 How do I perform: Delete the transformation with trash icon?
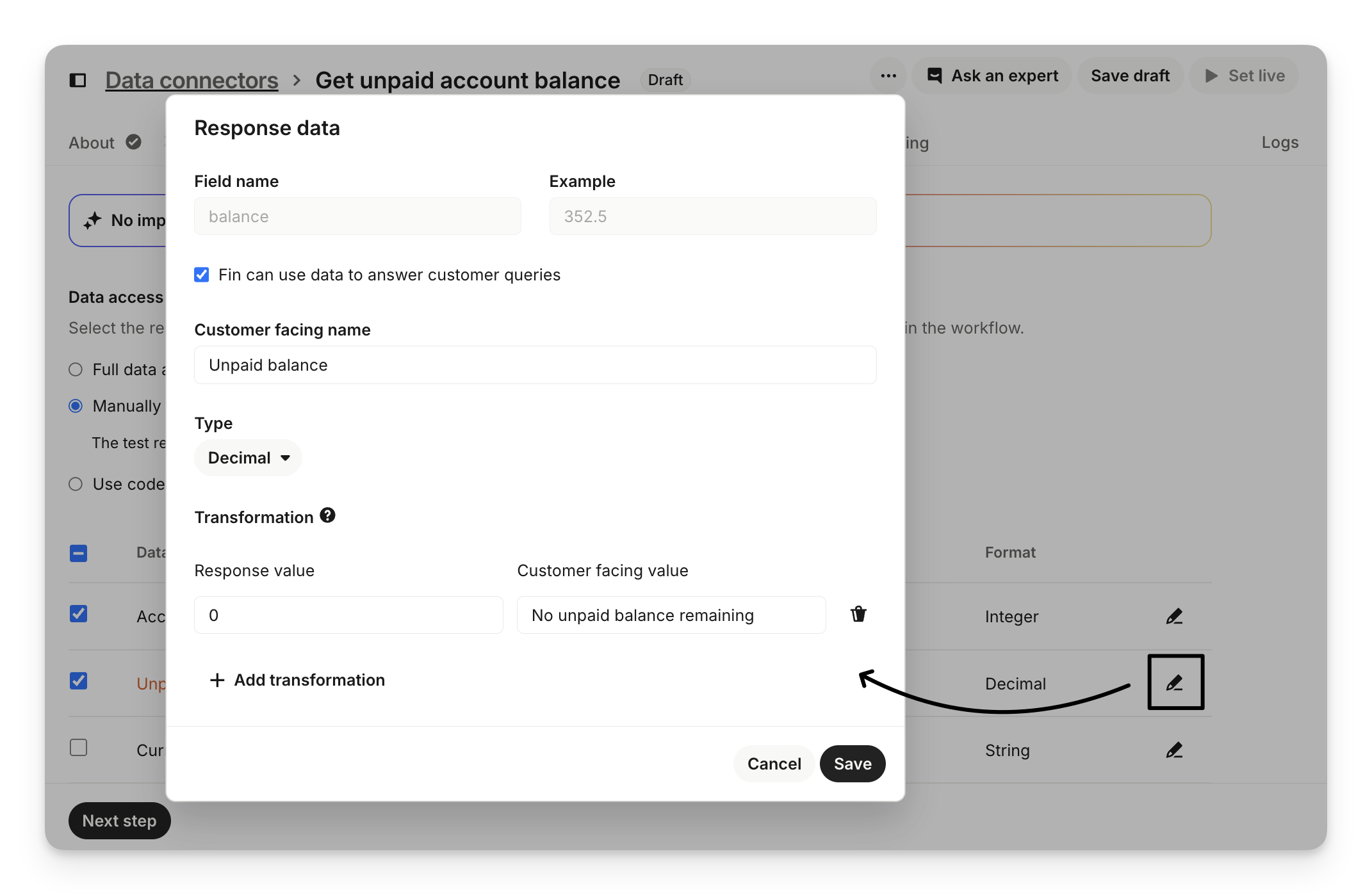858,615
